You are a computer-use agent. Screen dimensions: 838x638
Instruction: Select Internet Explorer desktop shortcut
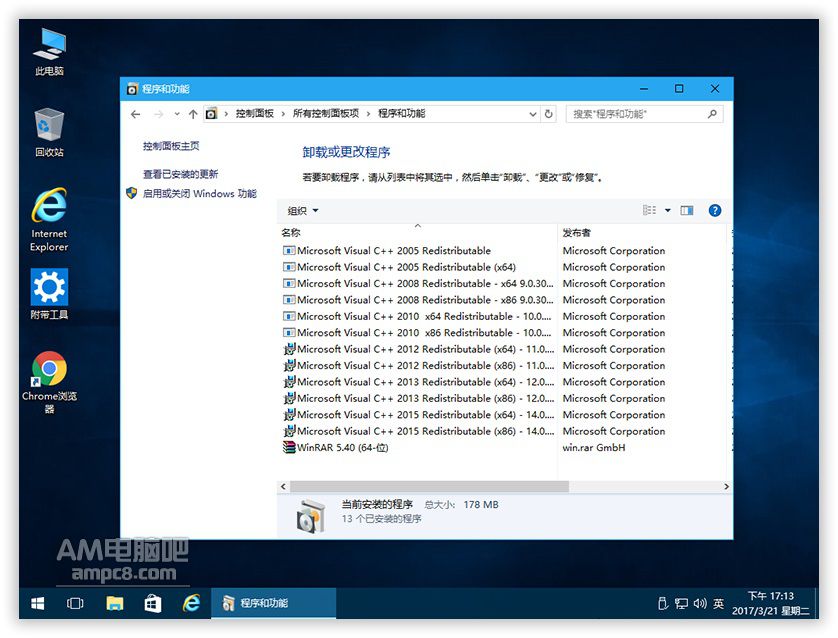pos(49,219)
